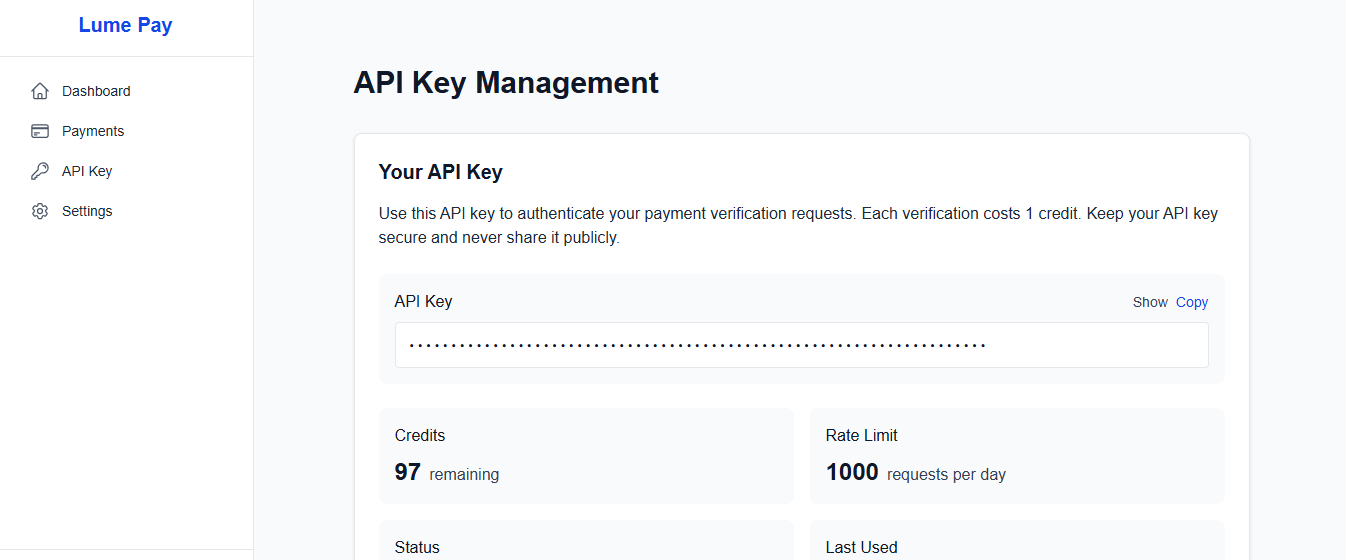Click the masked API key field
The image size is (1346, 560).
802,345
